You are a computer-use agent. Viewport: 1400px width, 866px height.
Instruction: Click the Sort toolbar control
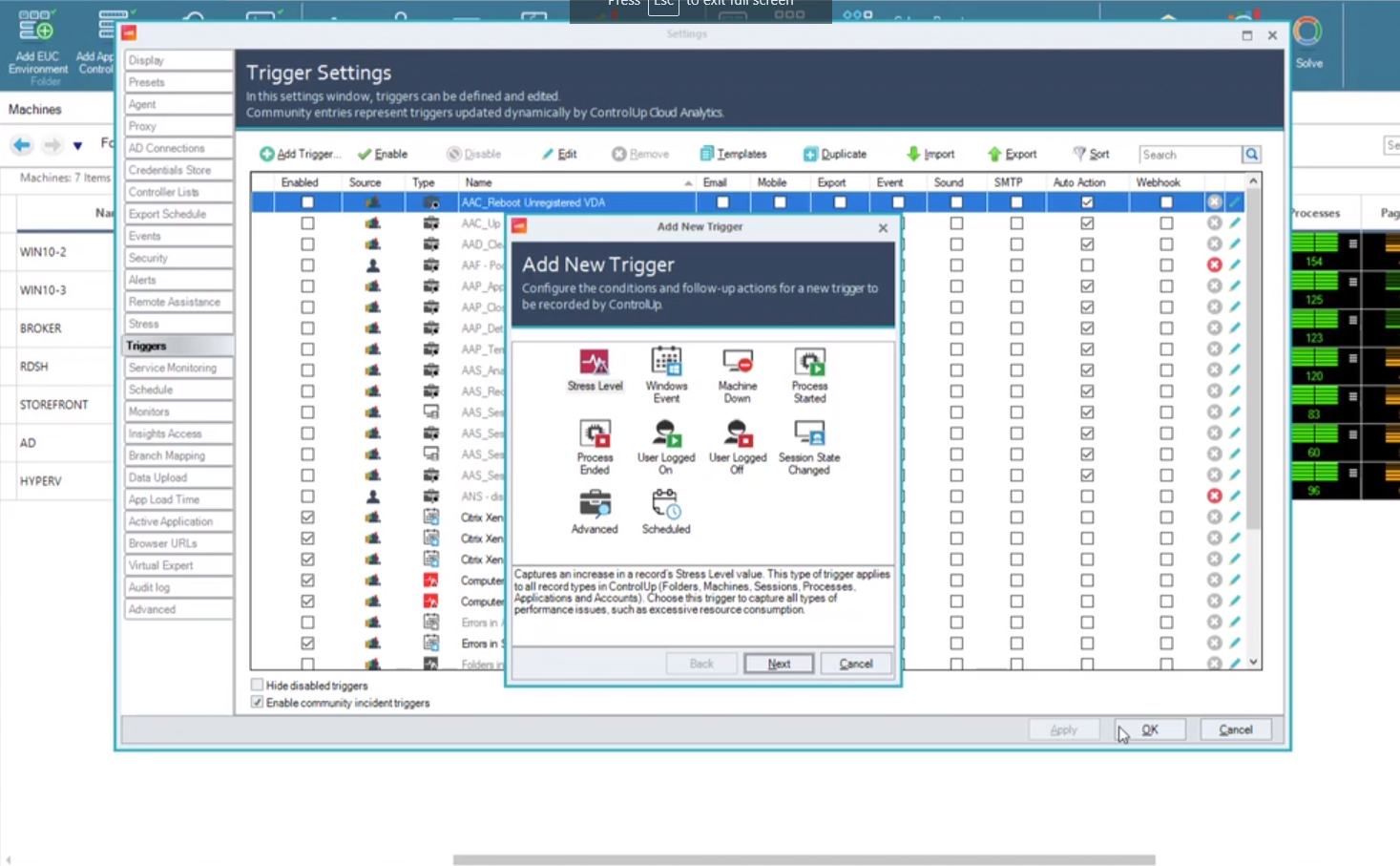1091,154
